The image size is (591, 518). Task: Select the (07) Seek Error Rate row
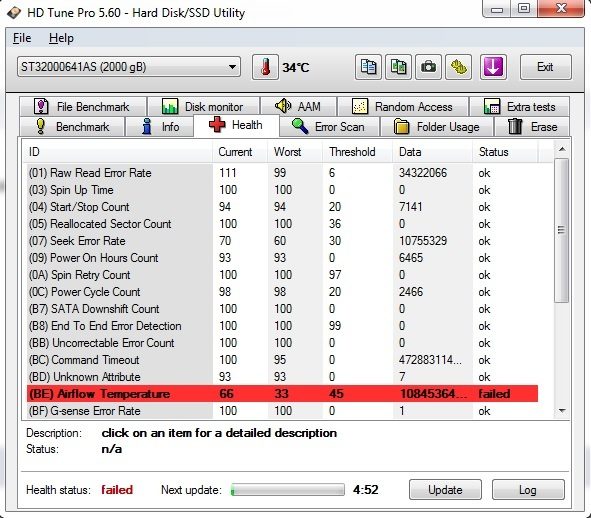[x=282, y=241]
